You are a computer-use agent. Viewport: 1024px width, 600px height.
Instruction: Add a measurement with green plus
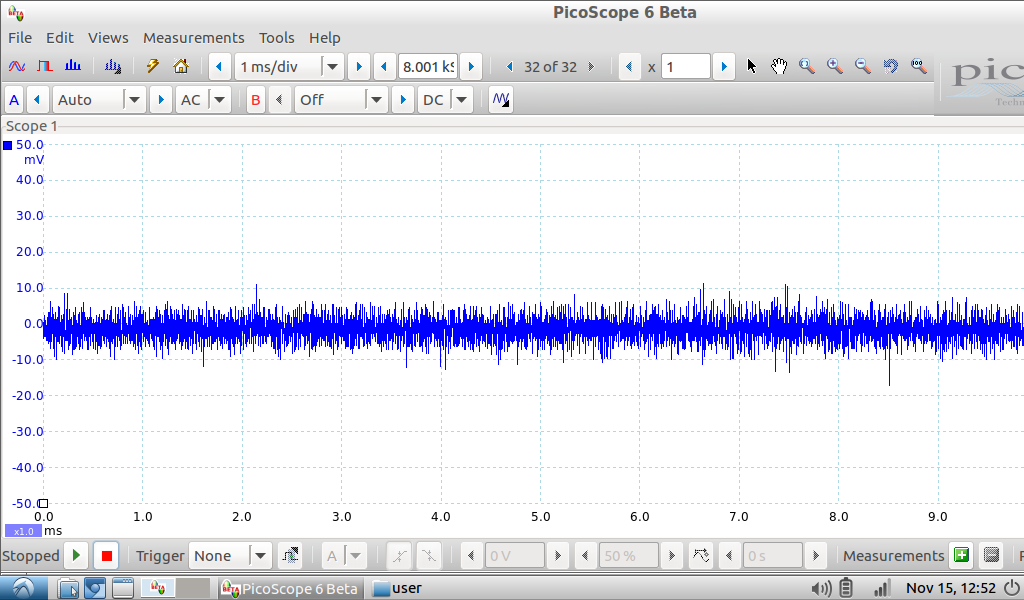(x=961, y=556)
